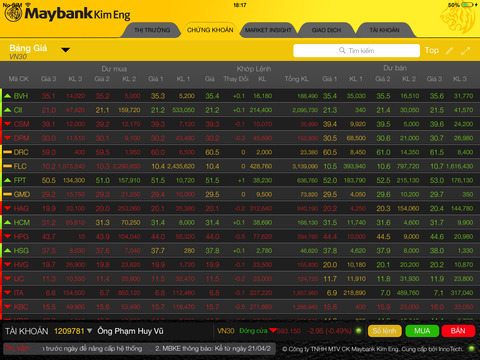Click the DPM down-arrow icon
Screen dimensions: 480x360
[x=7, y=138]
